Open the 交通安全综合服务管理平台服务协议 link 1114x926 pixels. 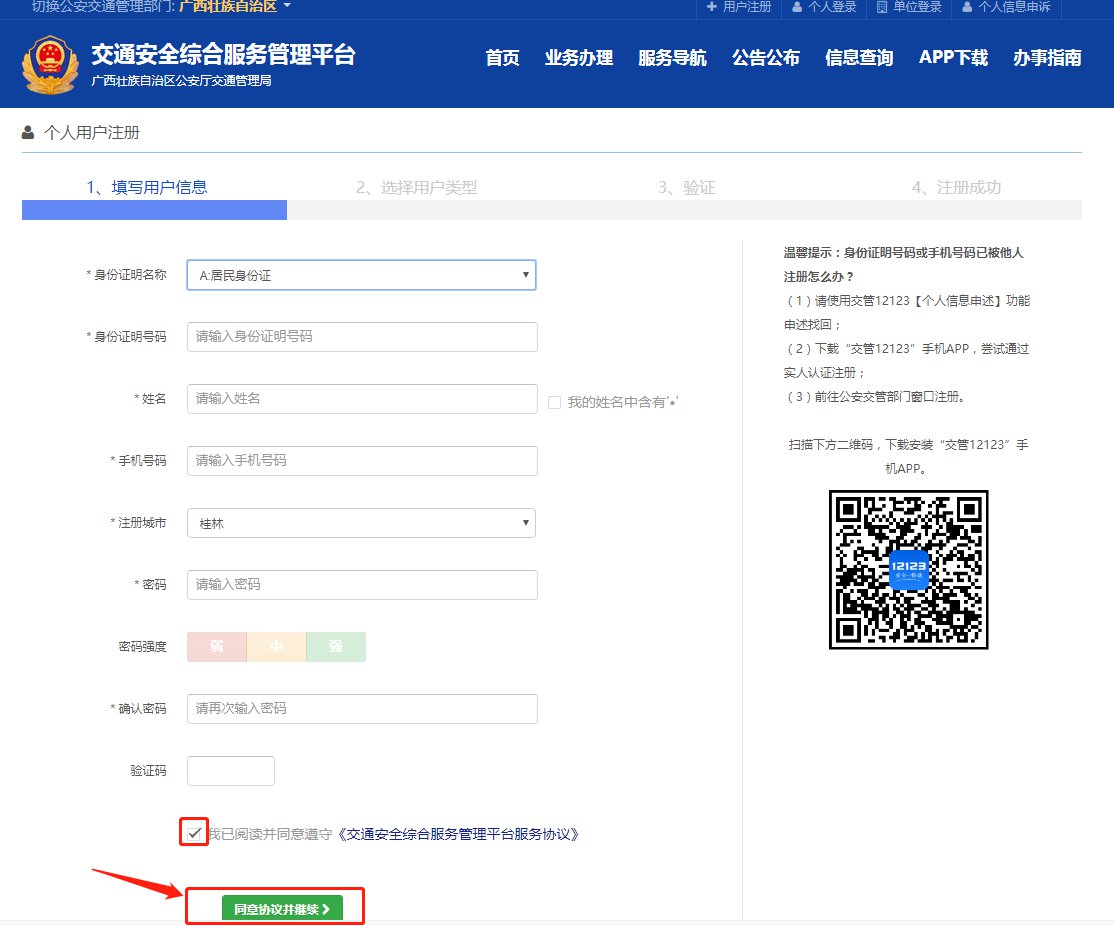tap(458, 834)
